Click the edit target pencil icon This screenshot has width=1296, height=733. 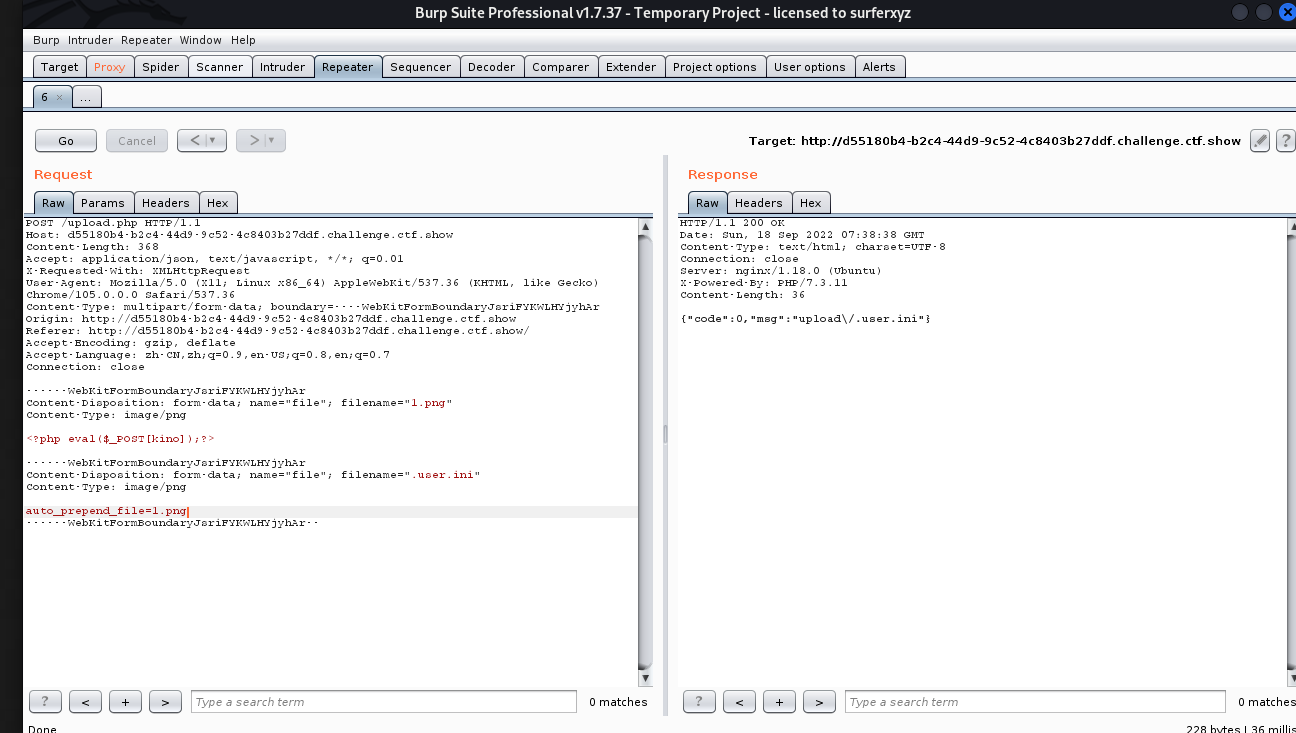coord(1260,141)
